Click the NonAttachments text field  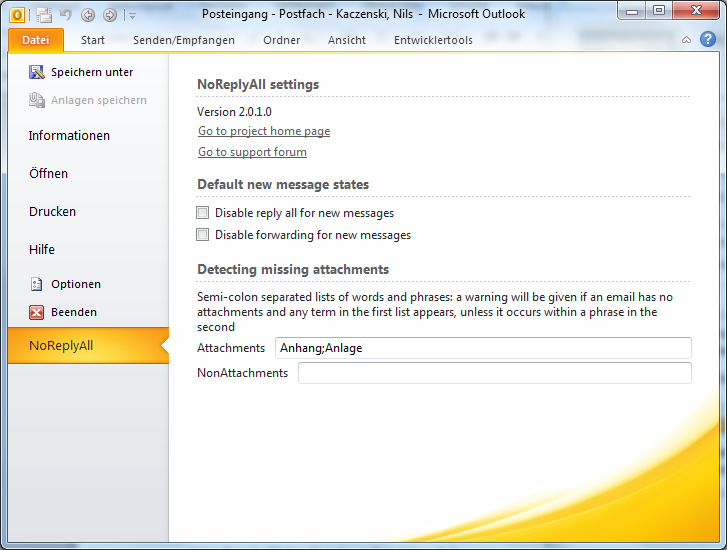click(495, 373)
